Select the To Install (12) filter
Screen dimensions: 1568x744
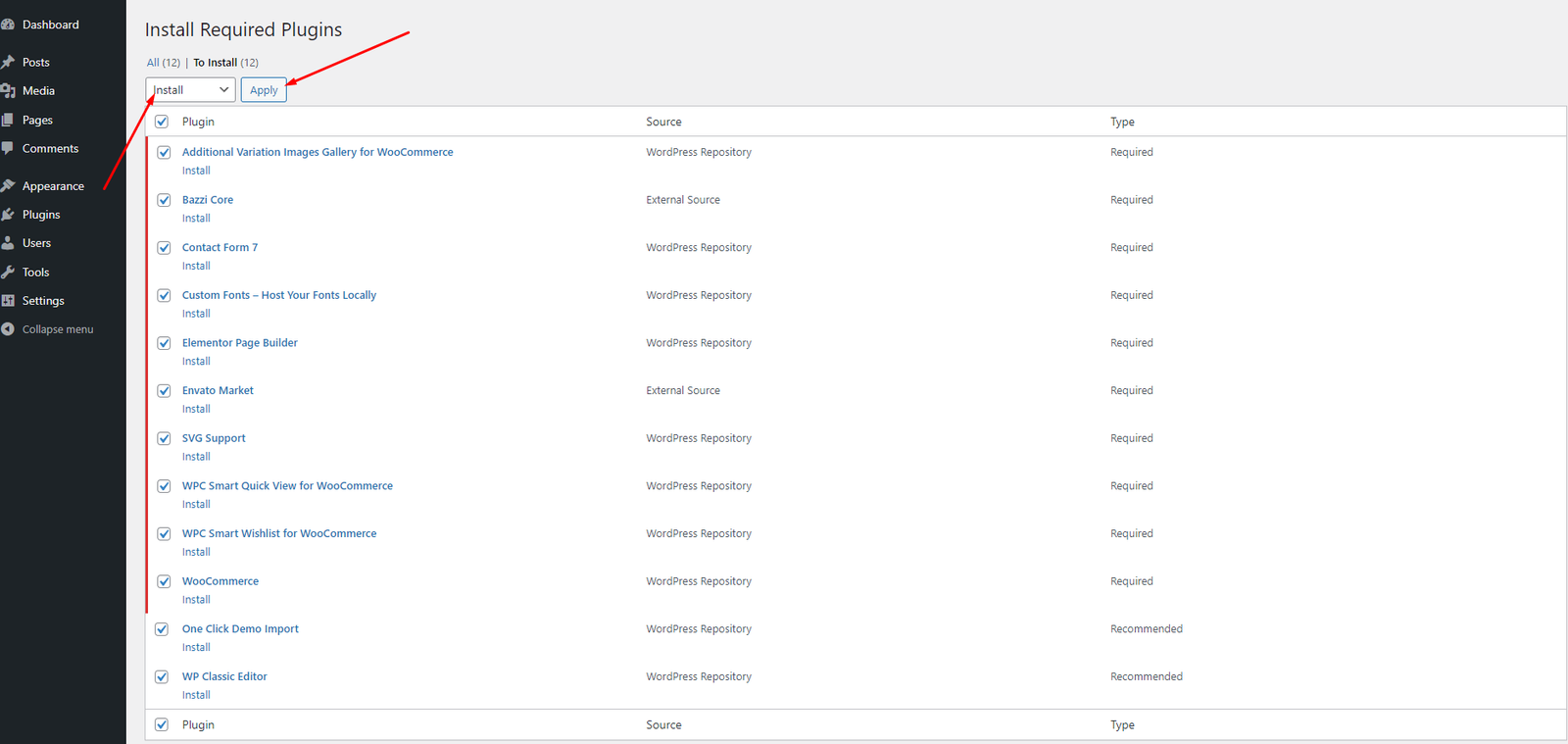tap(225, 63)
